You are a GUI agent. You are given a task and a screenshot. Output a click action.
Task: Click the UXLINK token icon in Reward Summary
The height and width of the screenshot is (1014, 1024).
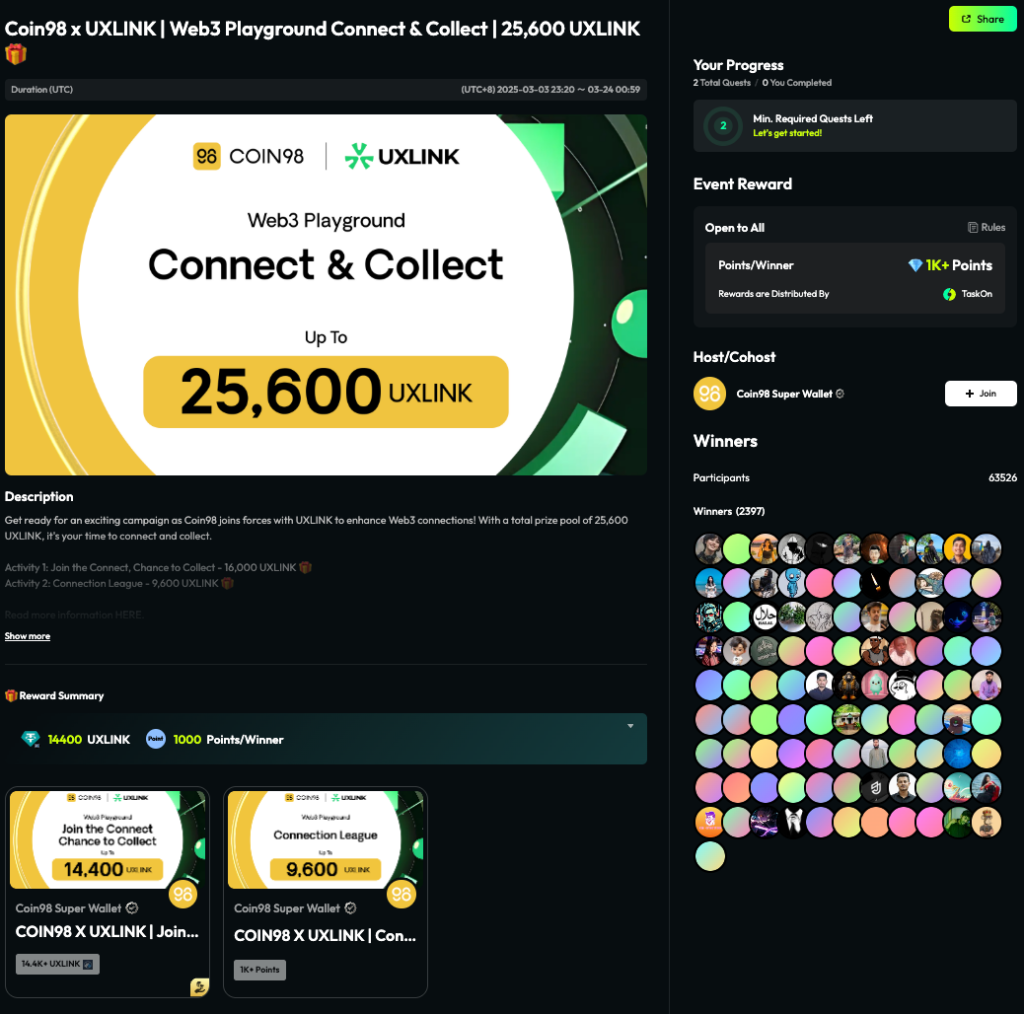(31, 739)
